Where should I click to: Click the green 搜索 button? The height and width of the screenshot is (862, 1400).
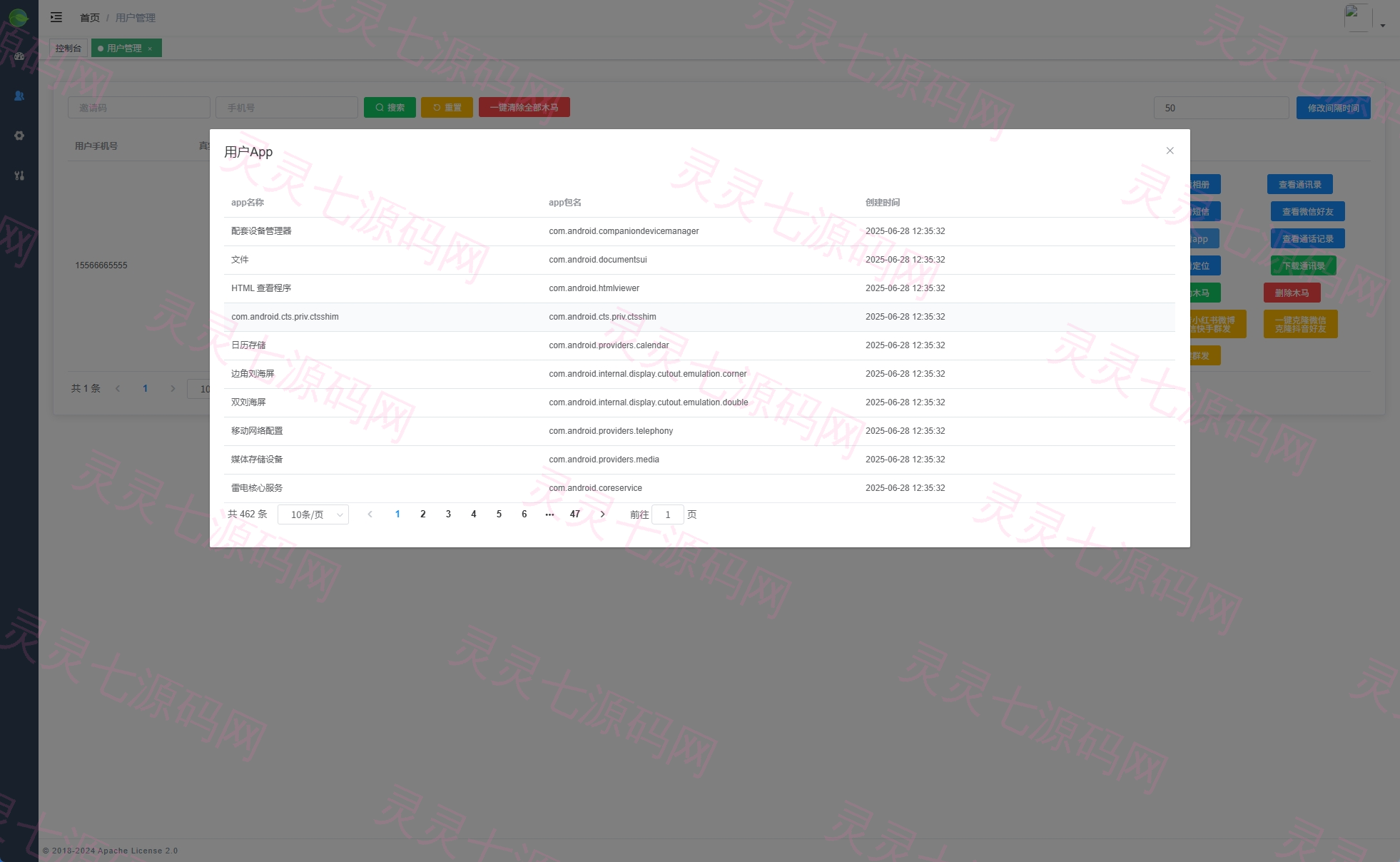point(390,108)
